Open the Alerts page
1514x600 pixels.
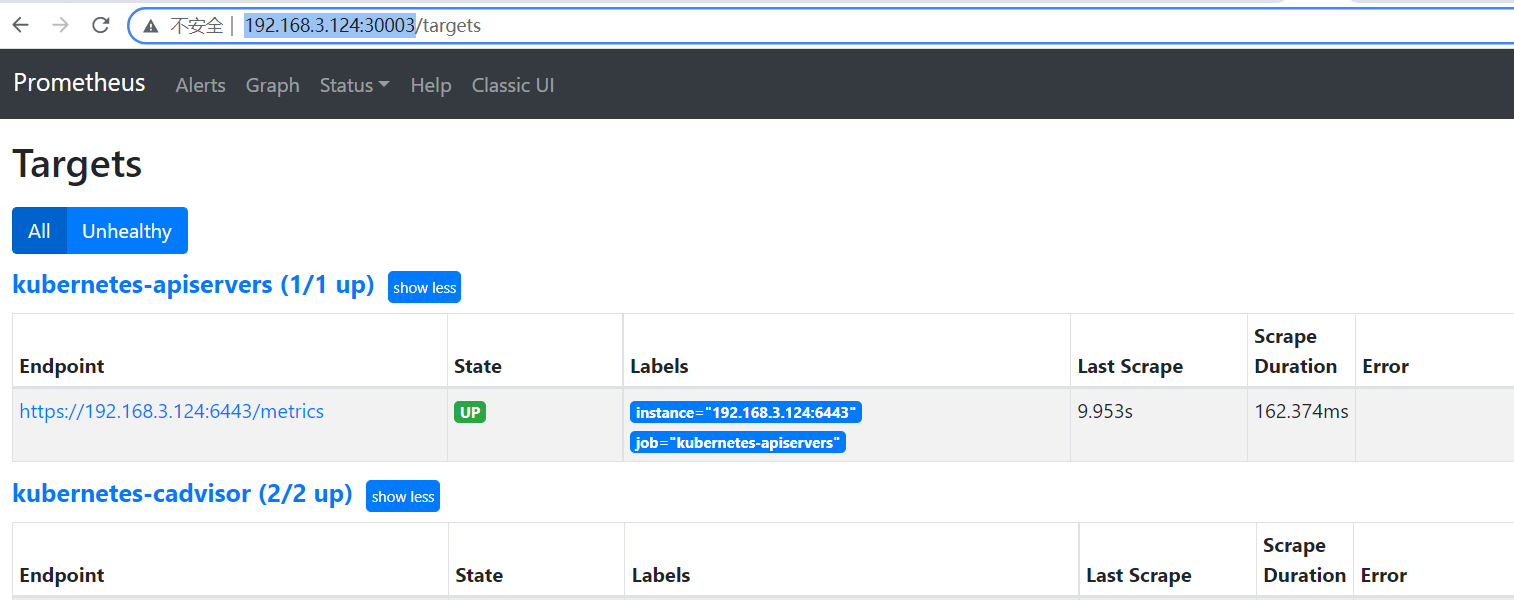tap(200, 86)
